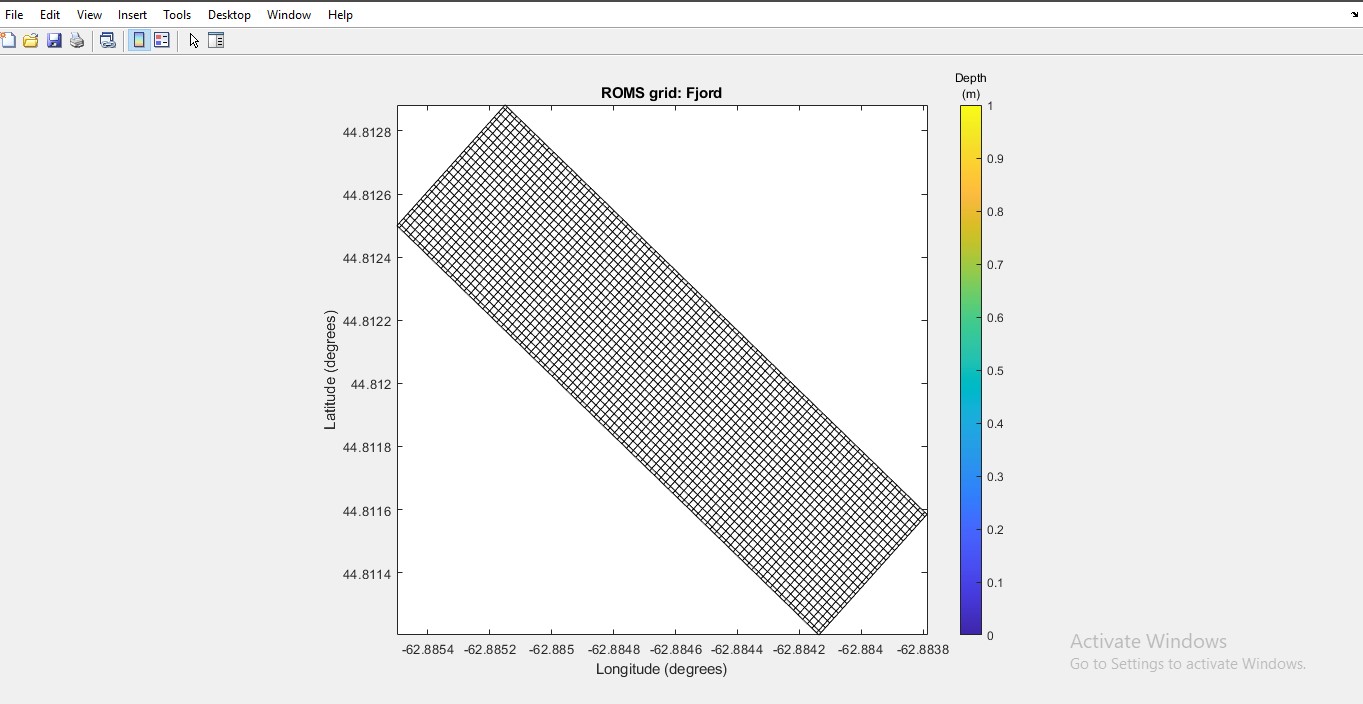The image size is (1363, 704).
Task: Click the dock arrow in the top-right corner
Action: click(1354, 15)
